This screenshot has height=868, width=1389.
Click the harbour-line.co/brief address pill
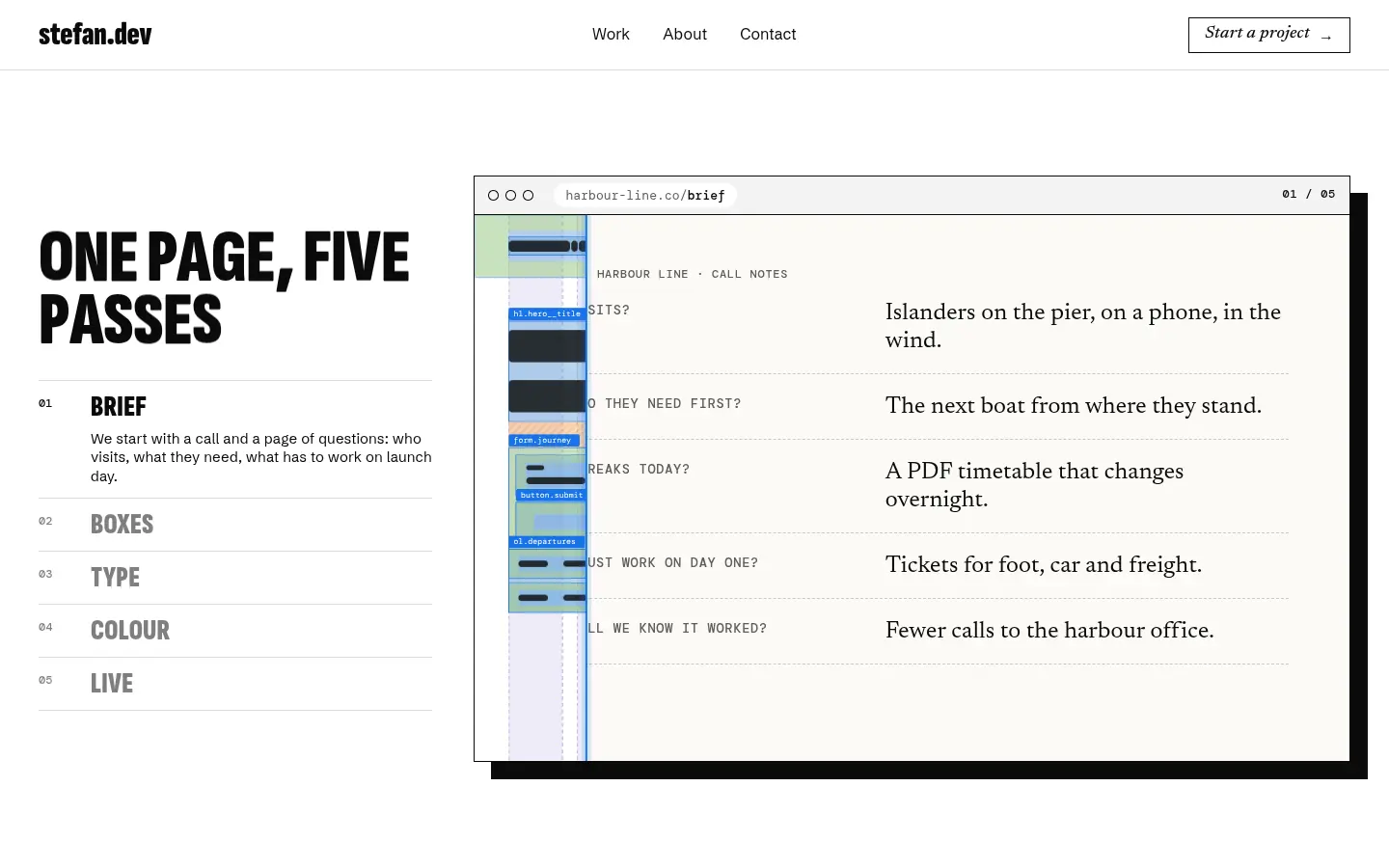645,195
